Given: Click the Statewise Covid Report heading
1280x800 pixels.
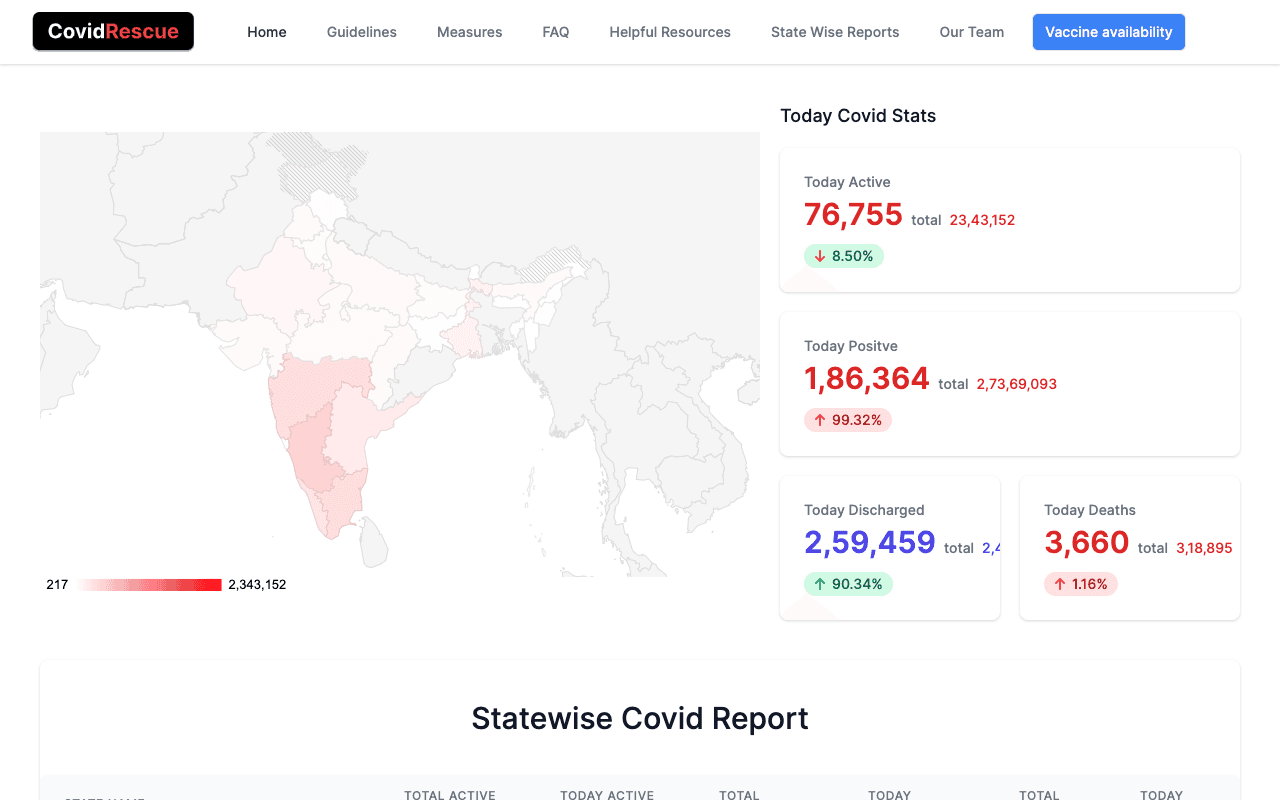Looking at the screenshot, I should point(640,718).
